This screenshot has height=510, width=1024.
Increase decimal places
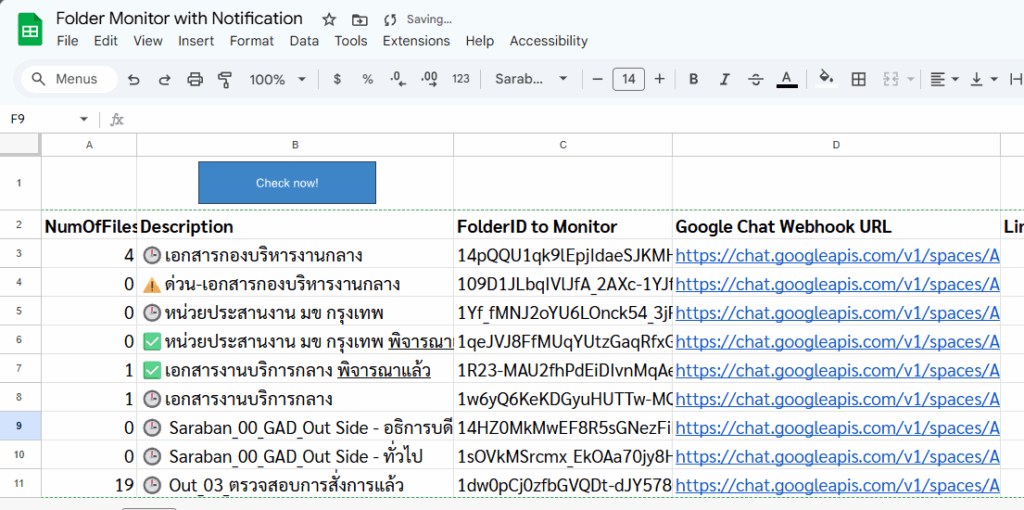[x=429, y=79]
